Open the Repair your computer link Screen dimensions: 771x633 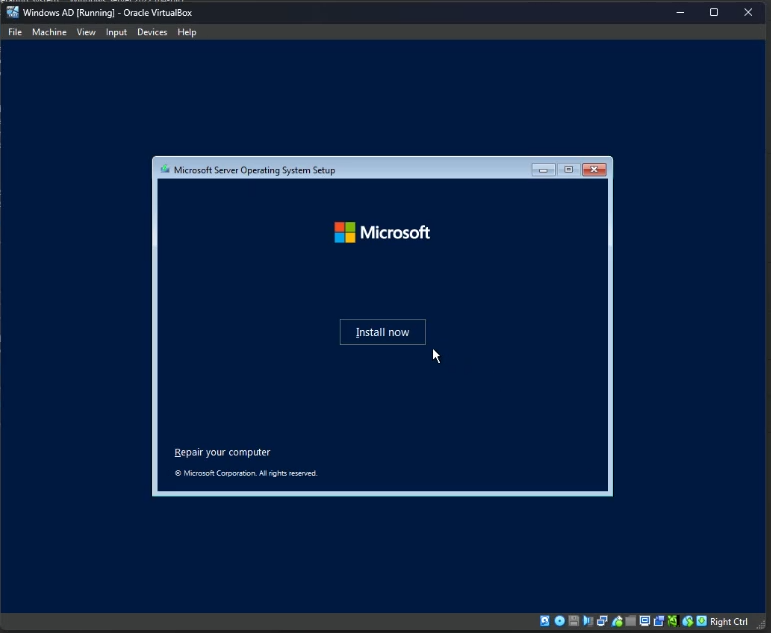pyautogui.click(x=222, y=452)
